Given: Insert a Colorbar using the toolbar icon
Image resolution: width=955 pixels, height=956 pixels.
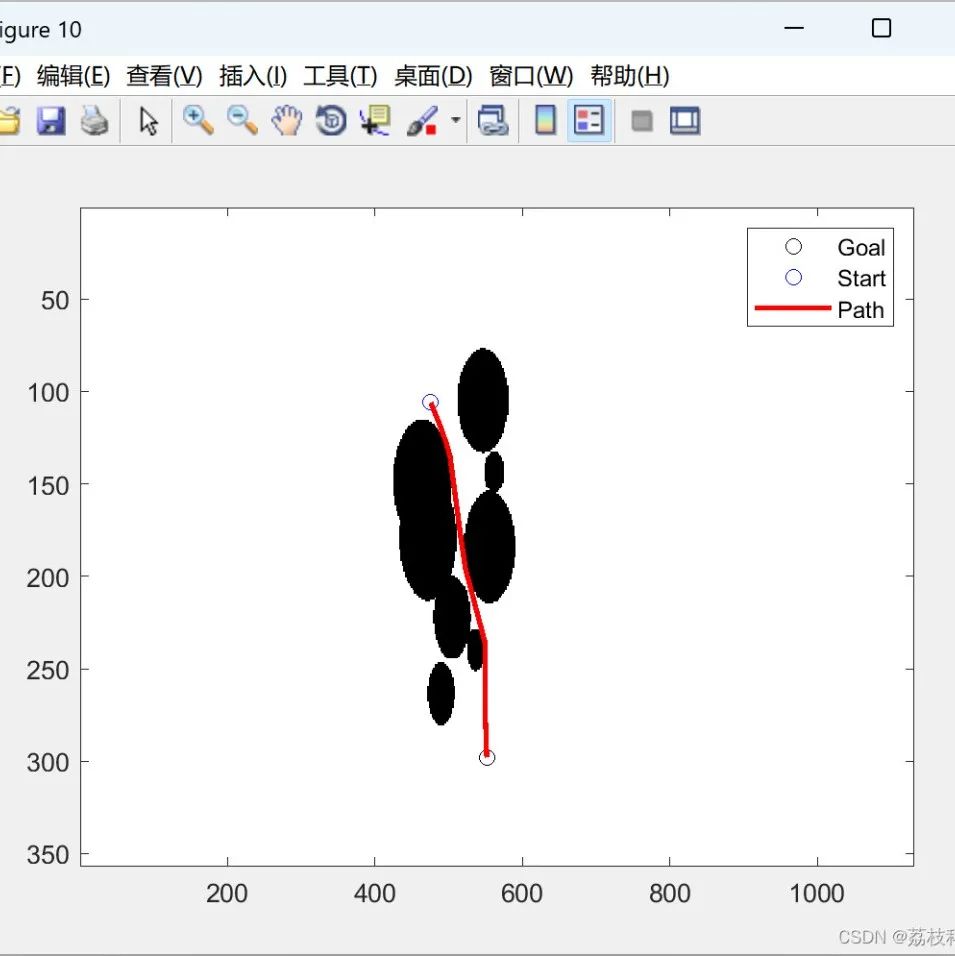Looking at the screenshot, I should coord(545,120).
